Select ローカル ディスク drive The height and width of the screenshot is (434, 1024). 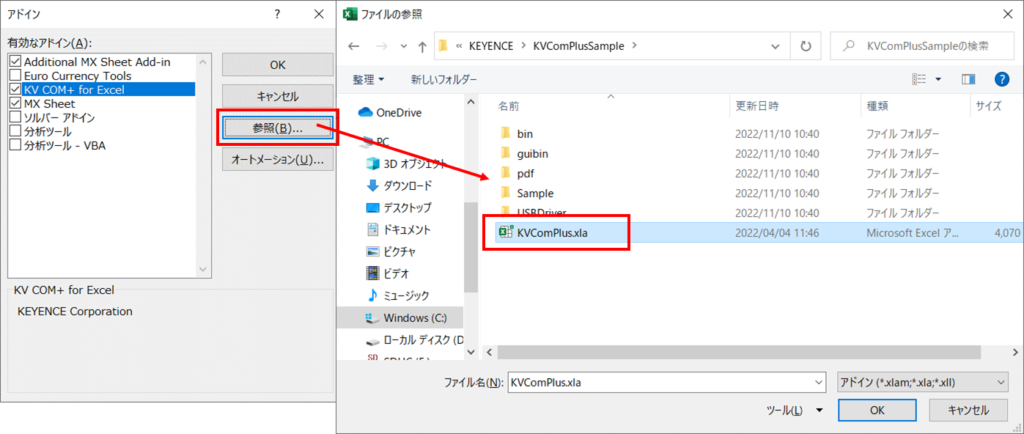pyautogui.click(x=414, y=340)
